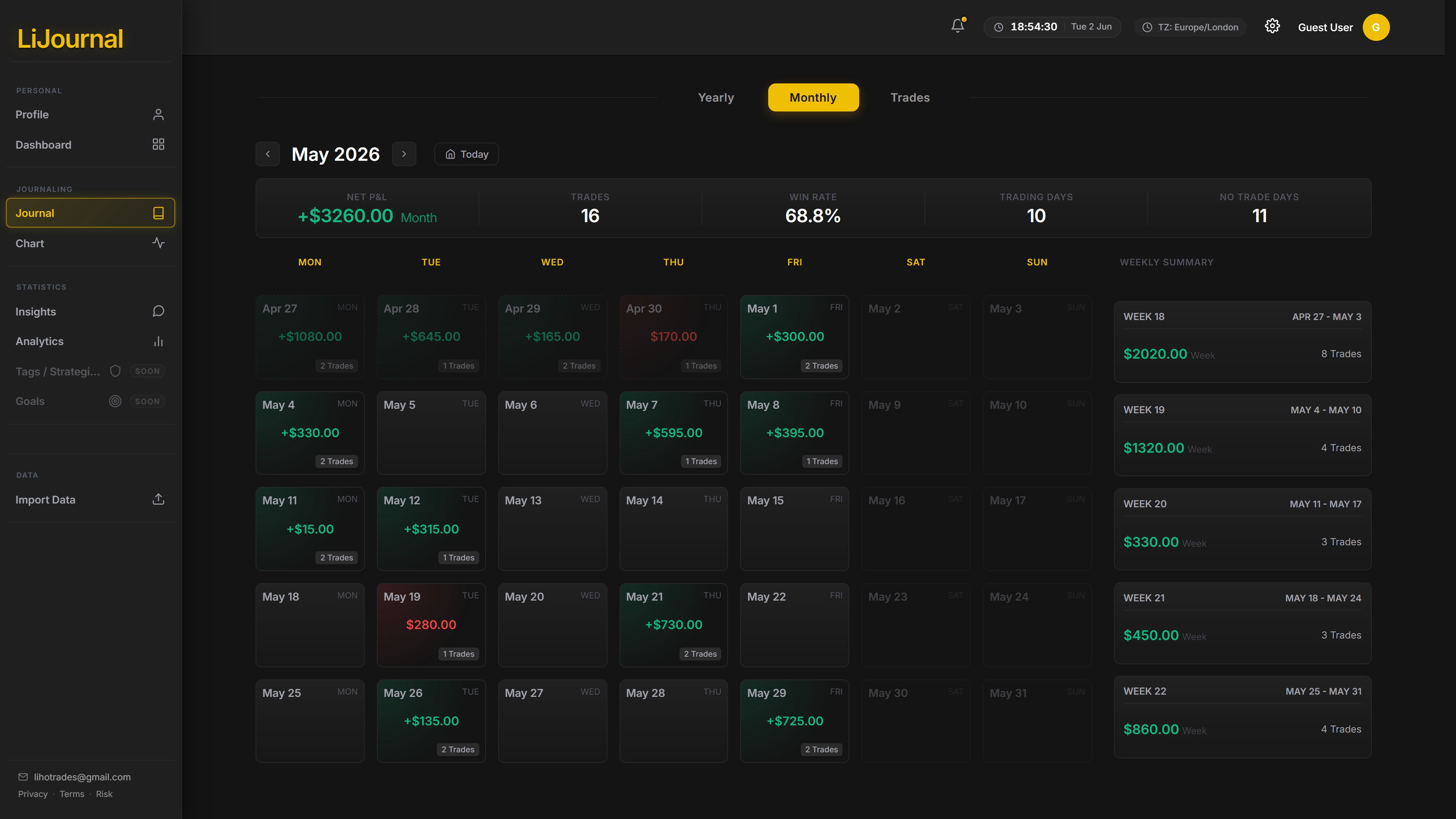Click the May 2026 month heading
This screenshot has width=1456, height=819.
(336, 154)
